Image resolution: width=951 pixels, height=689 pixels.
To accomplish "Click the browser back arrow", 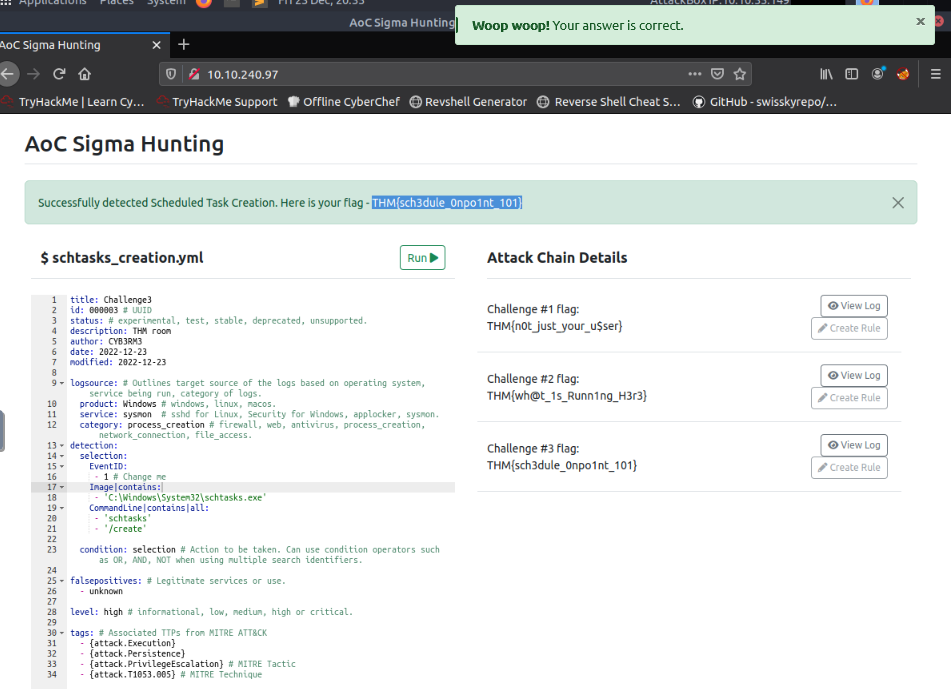I will [x=7, y=74].
